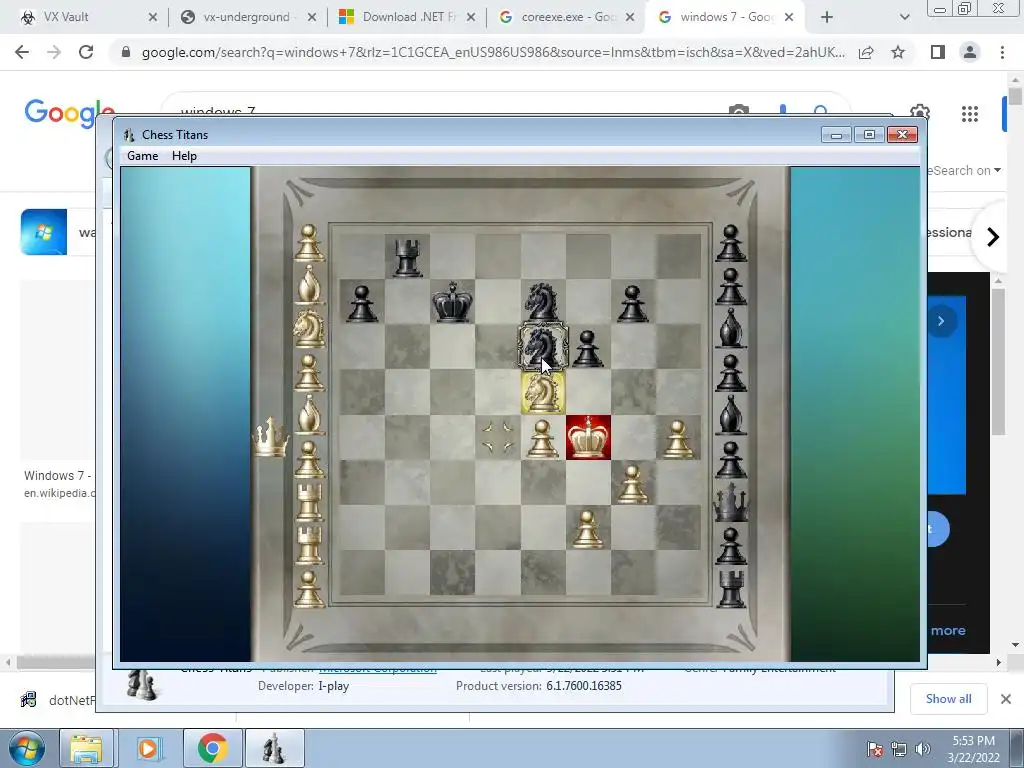Go back in Chrome
The image size is (1024, 768).
click(22, 52)
